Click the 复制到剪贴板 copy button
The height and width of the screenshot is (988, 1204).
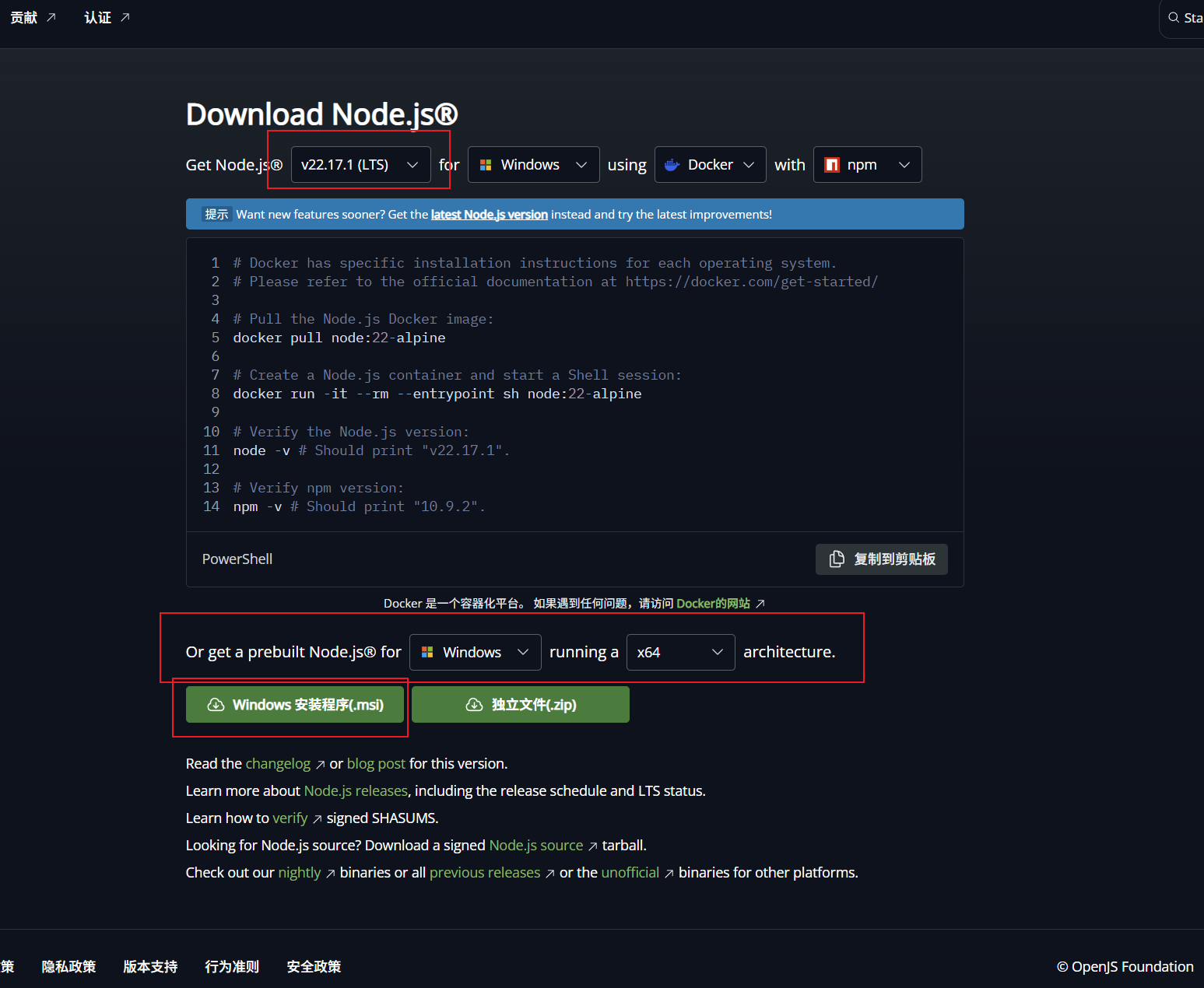881,559
